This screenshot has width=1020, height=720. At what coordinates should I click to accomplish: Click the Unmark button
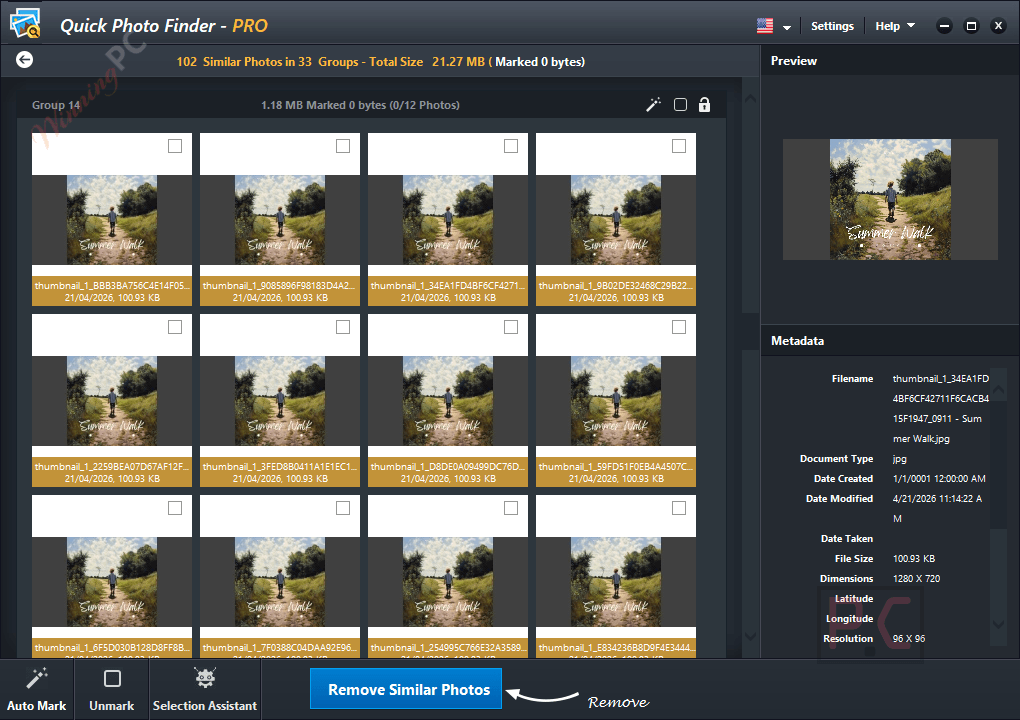coord(112,690)
